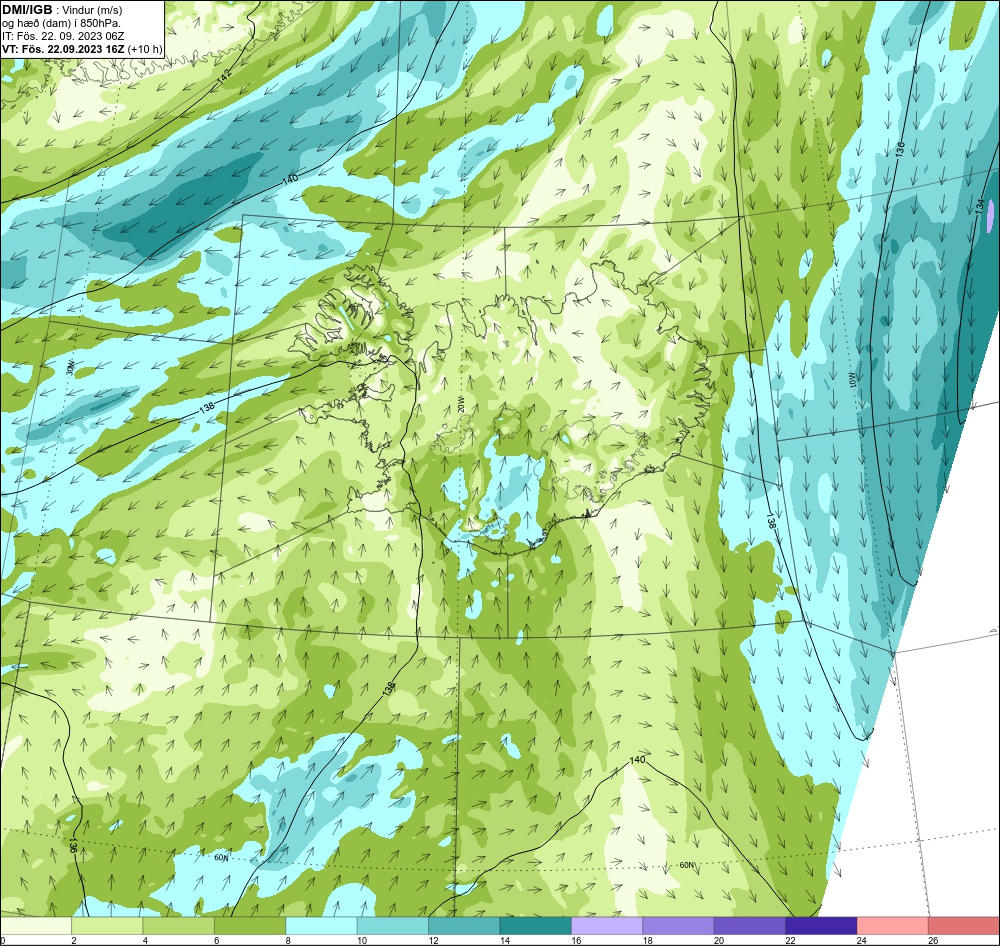
Task: Click the legend scale number '6'
Action: [x=217, y=940]
